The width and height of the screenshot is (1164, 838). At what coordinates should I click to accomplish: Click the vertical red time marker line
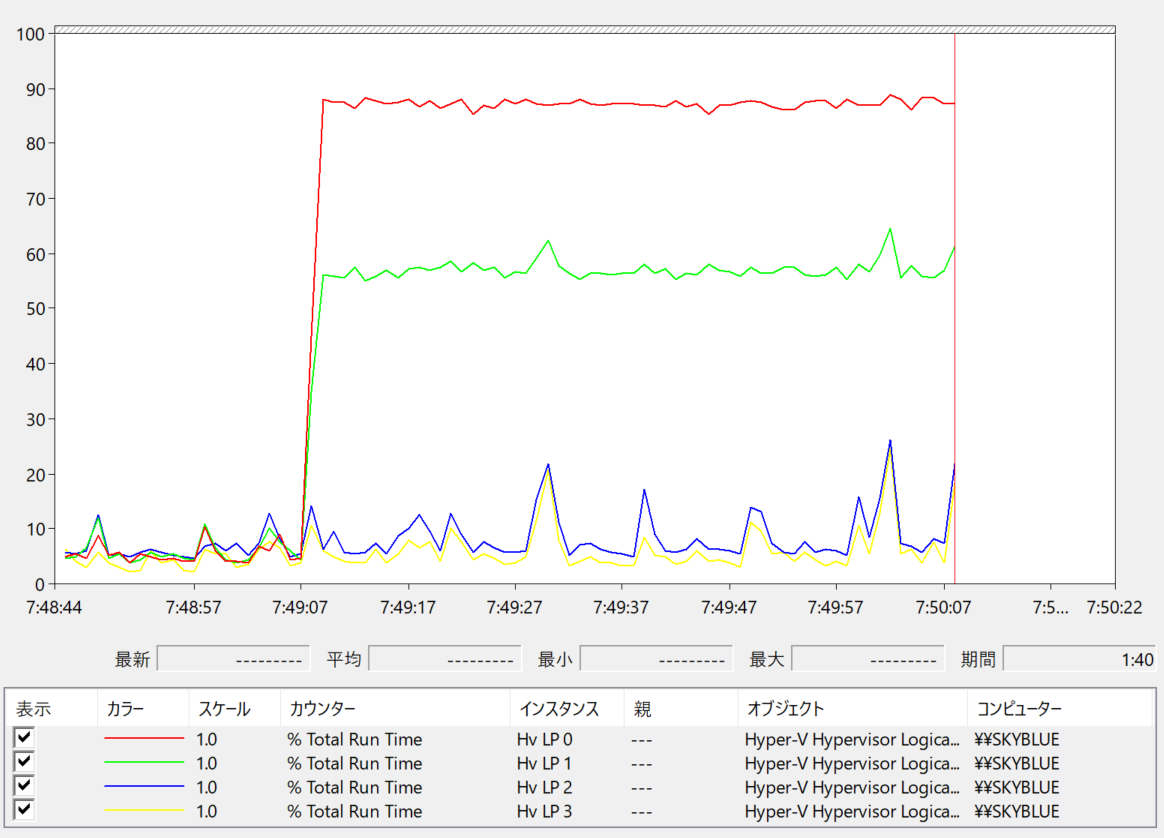955,308
